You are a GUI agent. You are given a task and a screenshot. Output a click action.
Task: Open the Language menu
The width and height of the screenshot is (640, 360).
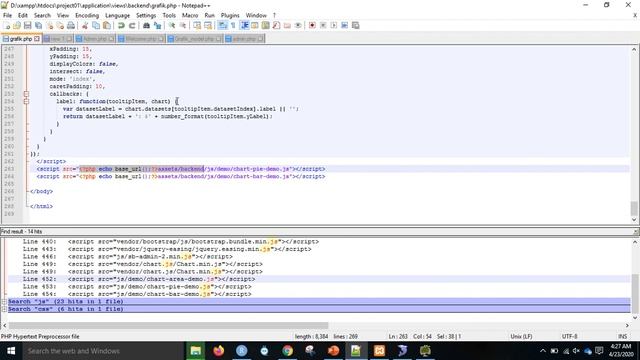point(117,15)
